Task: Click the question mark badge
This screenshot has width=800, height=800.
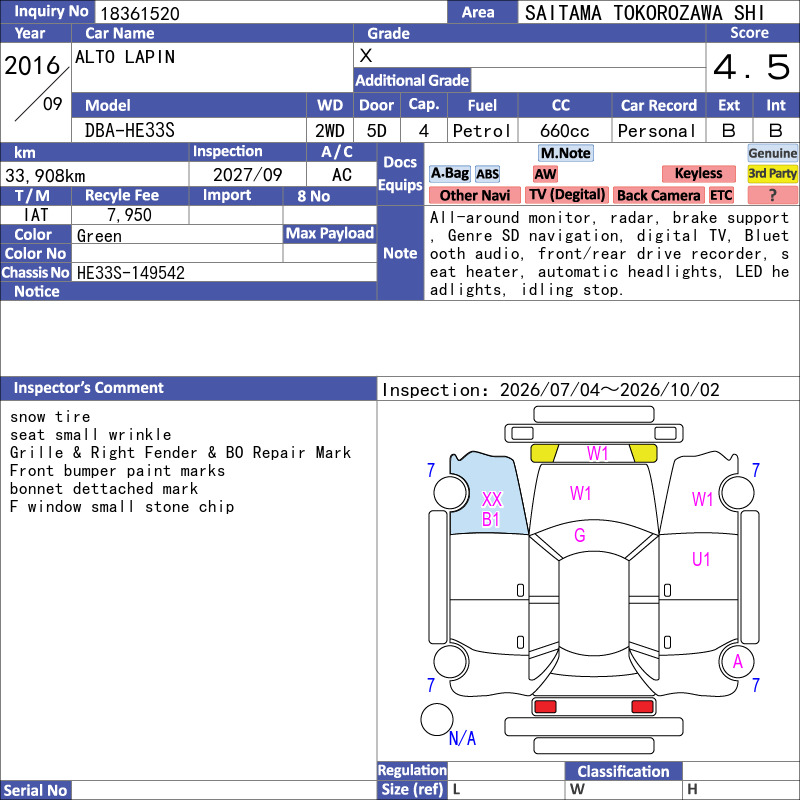Action: tap(772, 195)
